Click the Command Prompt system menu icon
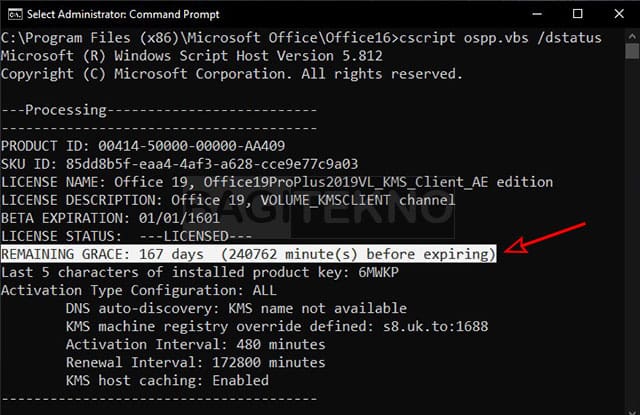The image size is (640, 415). [15, 14]
